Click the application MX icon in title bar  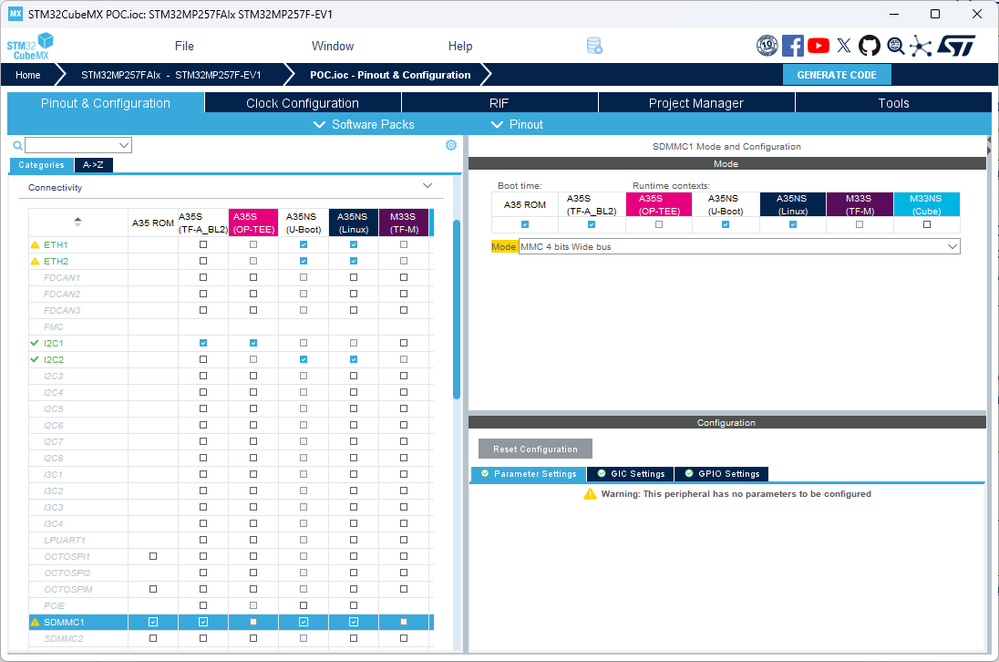click(x=15, y=14)
